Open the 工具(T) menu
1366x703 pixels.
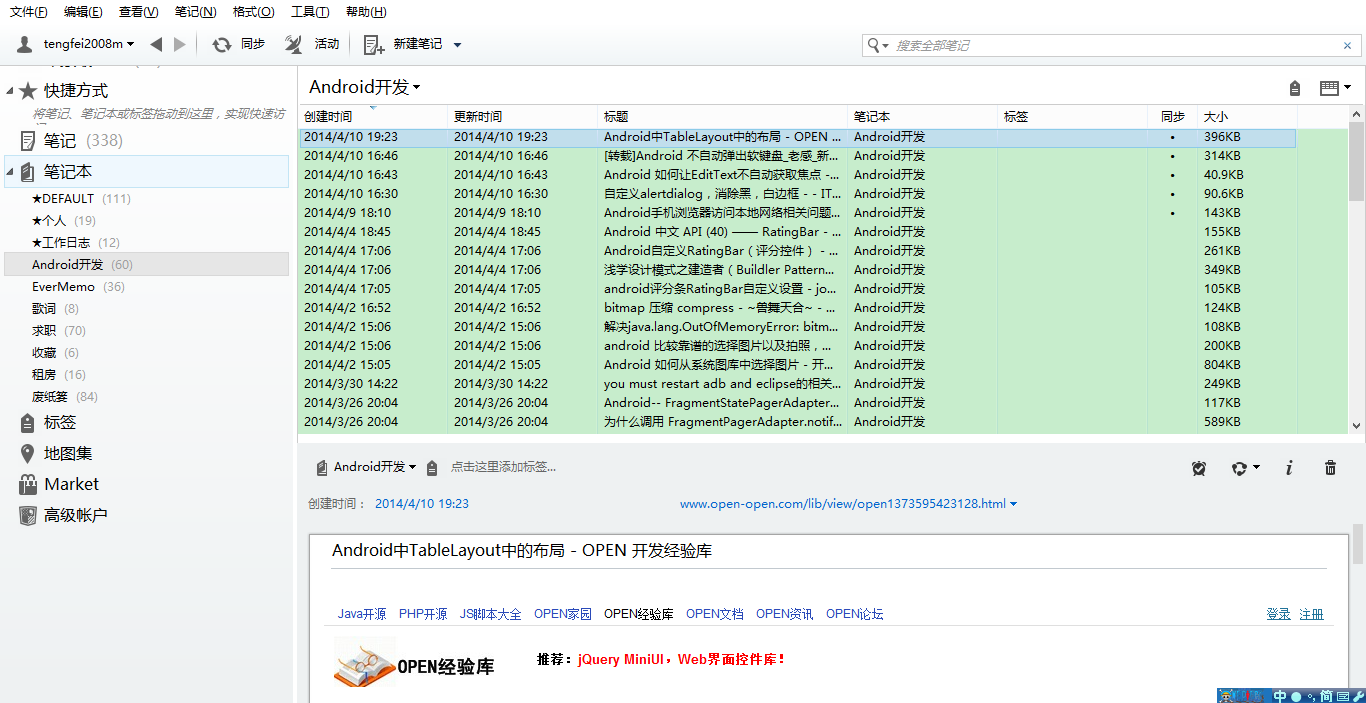click(x=310, y=12)
